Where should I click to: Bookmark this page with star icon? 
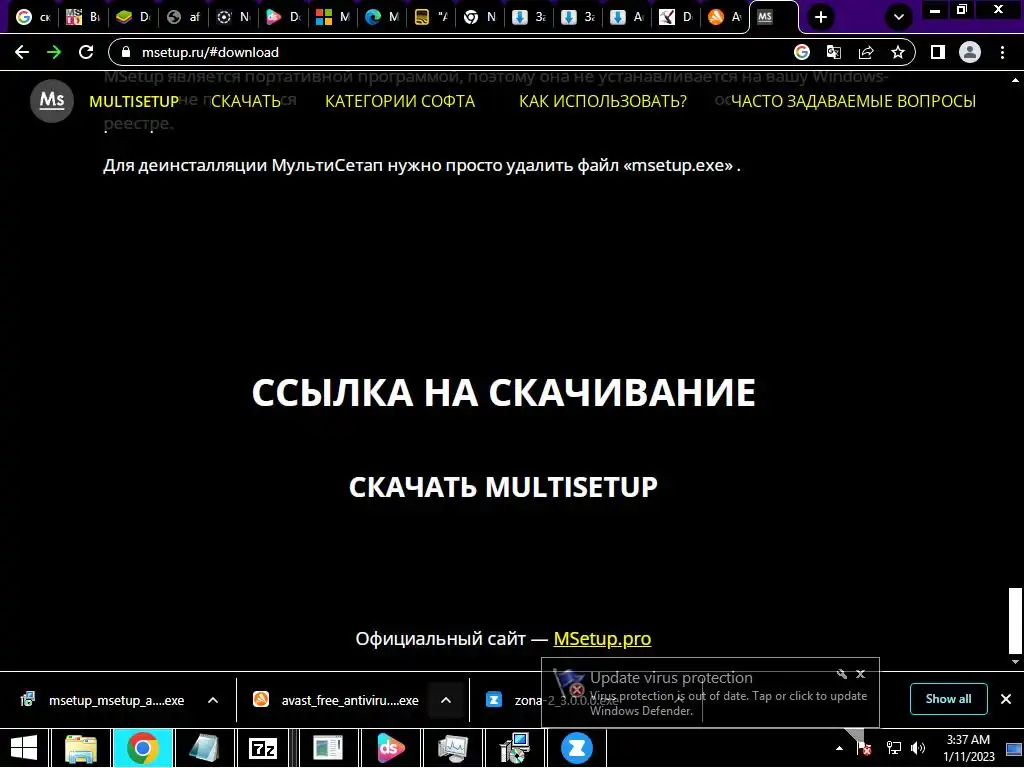[898, 52]
